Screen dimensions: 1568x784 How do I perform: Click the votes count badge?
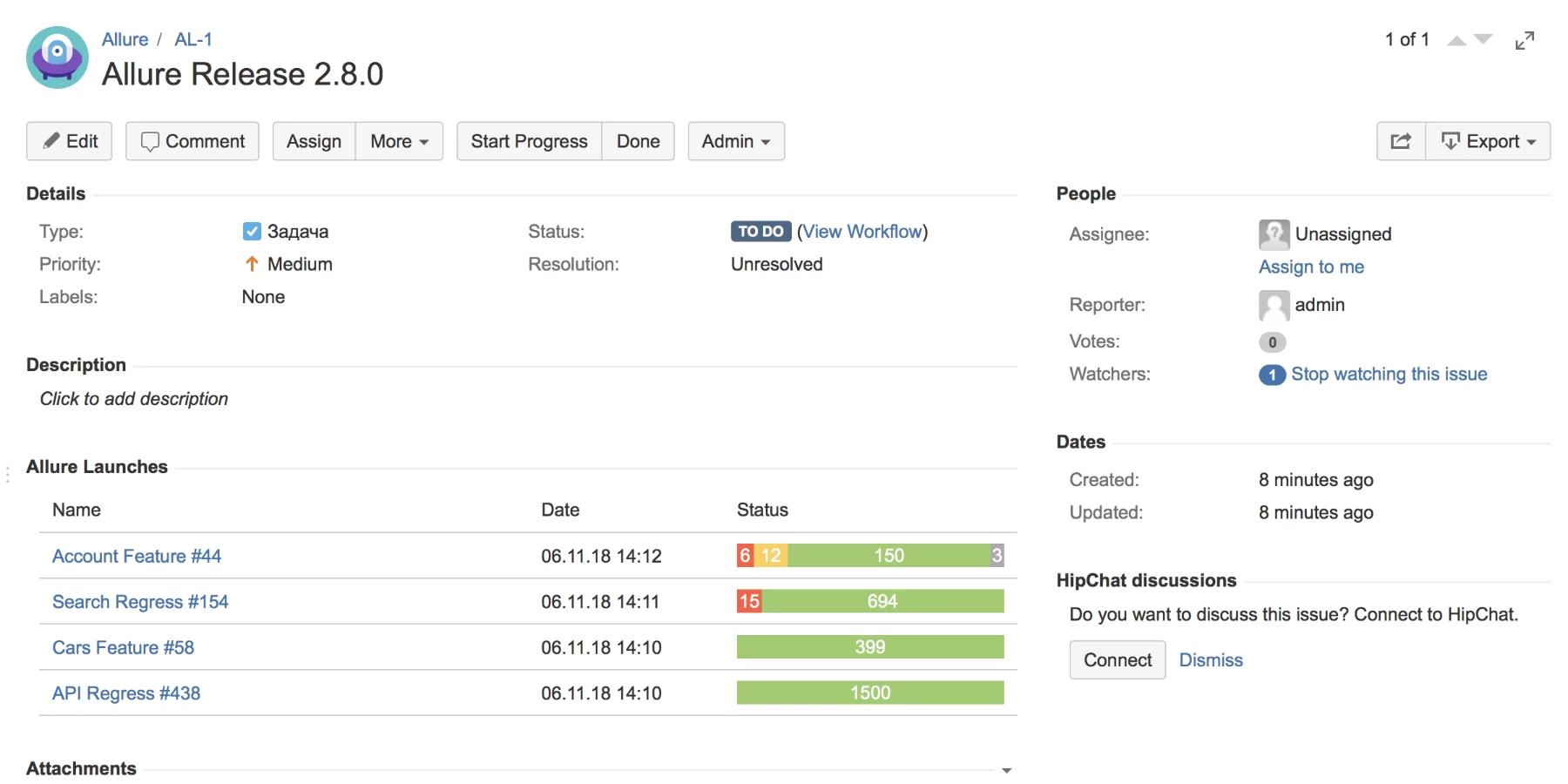[x=1272, y=342]
